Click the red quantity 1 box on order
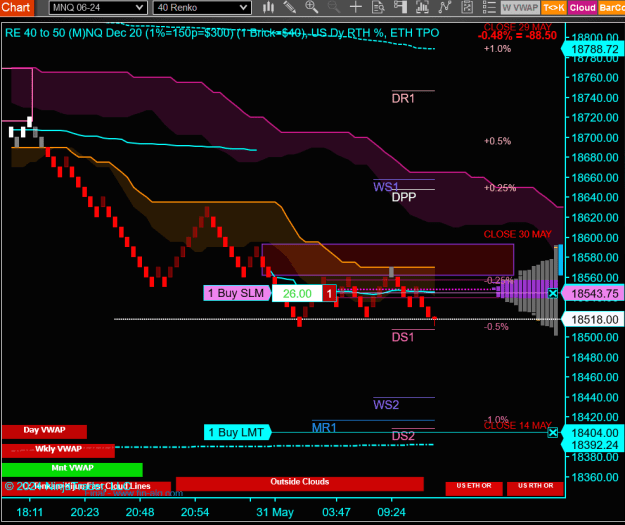Viewport: 625px width, 525px height. [x=329, y=294]
